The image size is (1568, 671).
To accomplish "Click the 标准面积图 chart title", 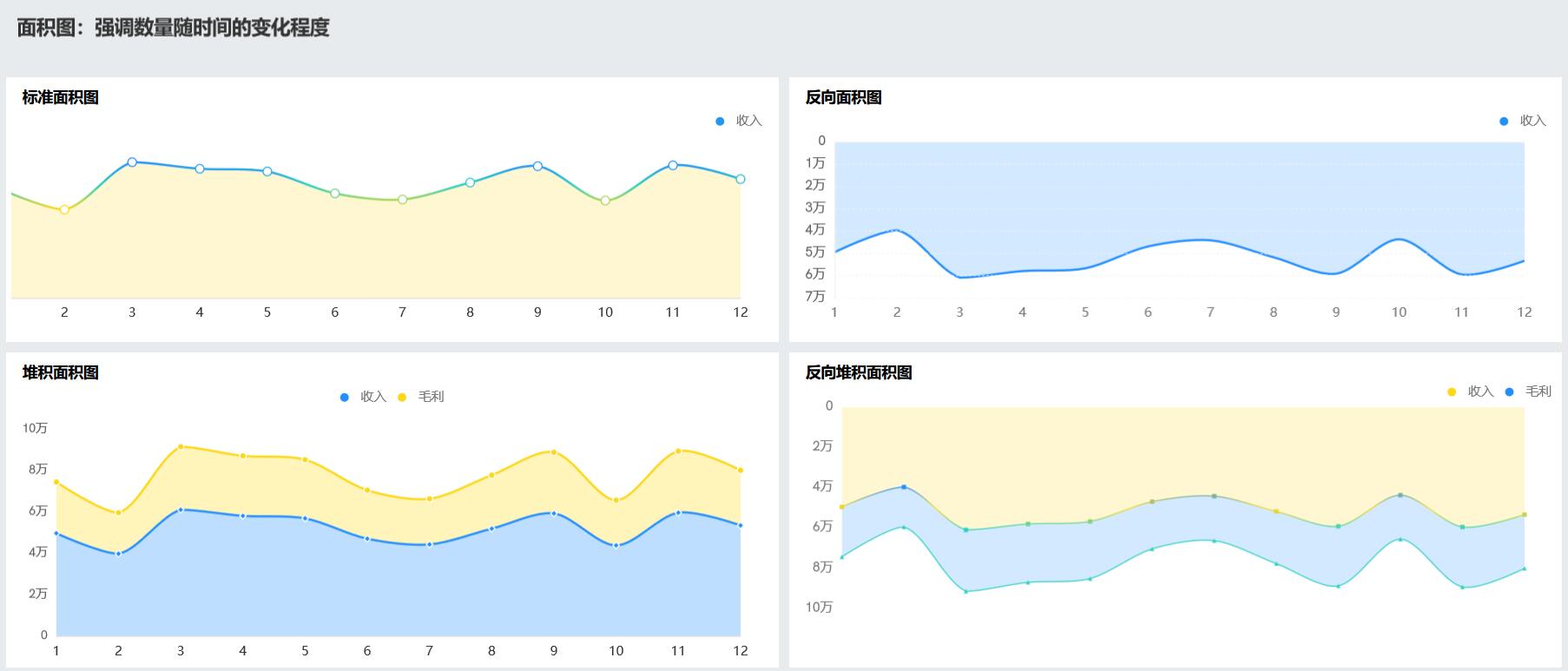I will [61, 98].
